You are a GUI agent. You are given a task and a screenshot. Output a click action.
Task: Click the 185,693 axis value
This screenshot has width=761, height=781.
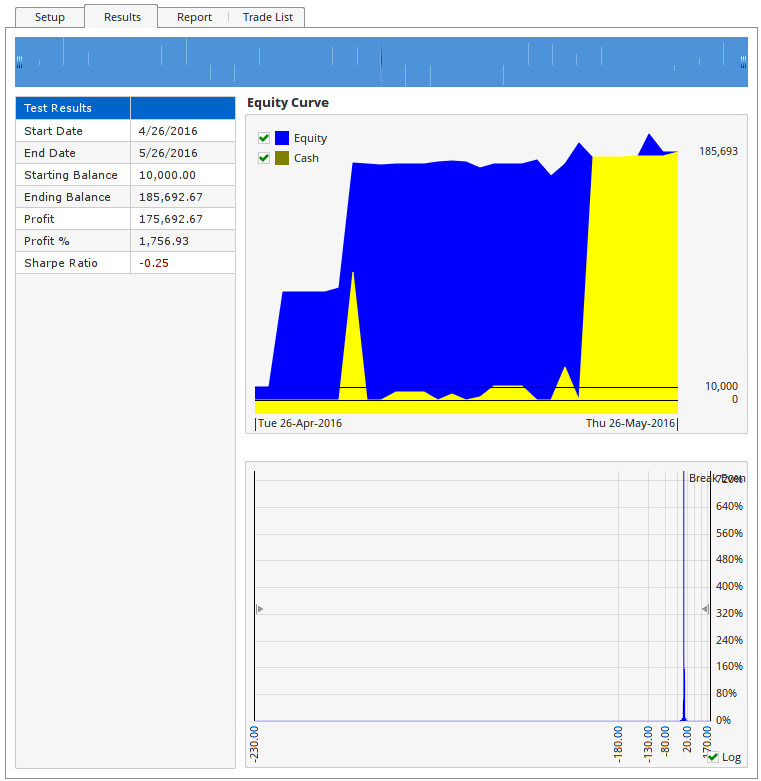(718, 151)
